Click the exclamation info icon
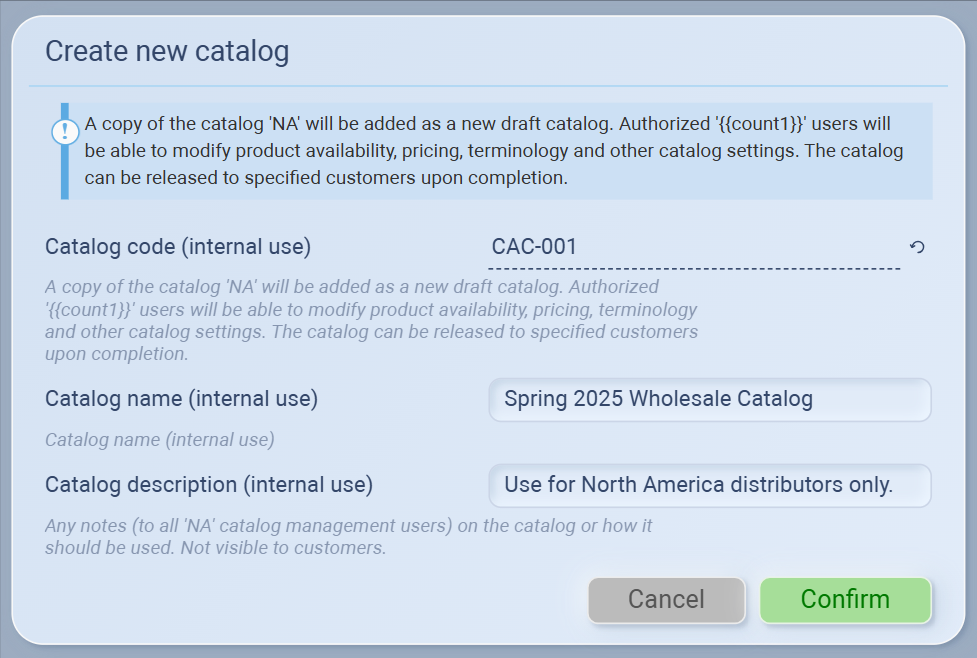Viewport: 977px width, 658px height. click(x=65, y=131)
